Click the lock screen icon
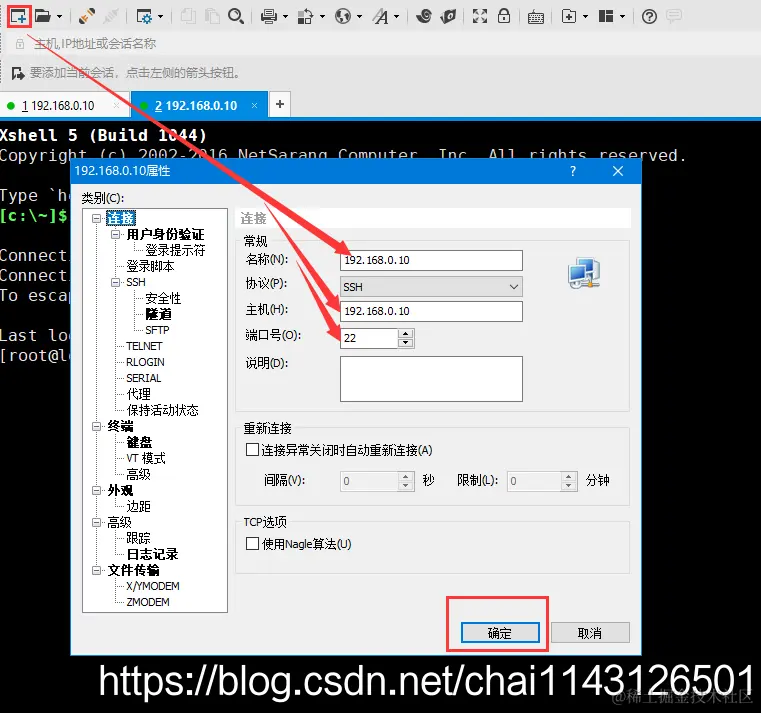The image size is (761, 713). [504, 17]
